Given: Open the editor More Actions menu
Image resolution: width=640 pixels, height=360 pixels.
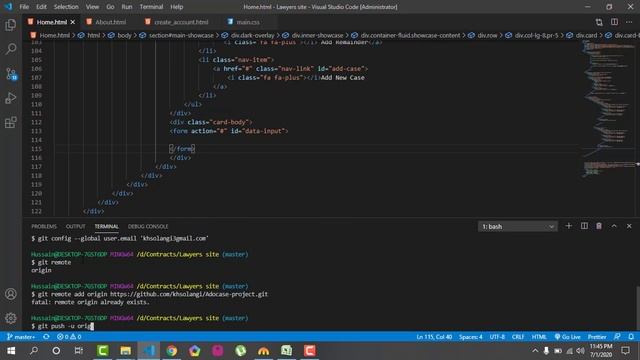Looking at the screenshot, I should point(629,22).
